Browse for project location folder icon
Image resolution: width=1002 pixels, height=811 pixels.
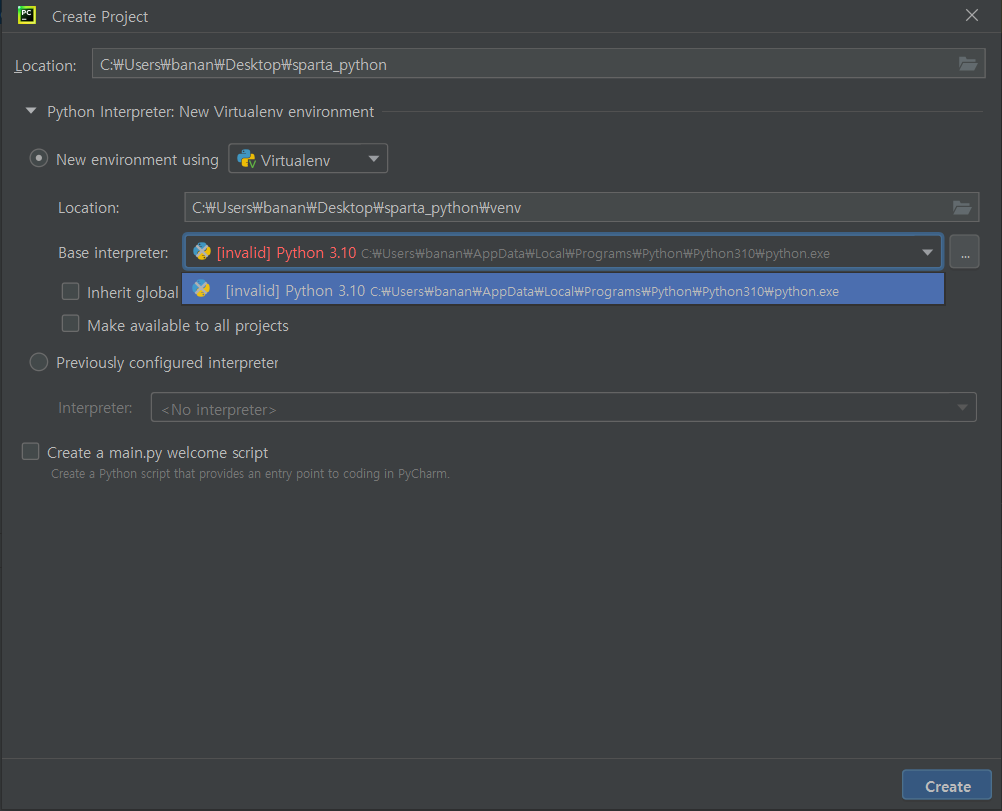click(x=967, y=64)
